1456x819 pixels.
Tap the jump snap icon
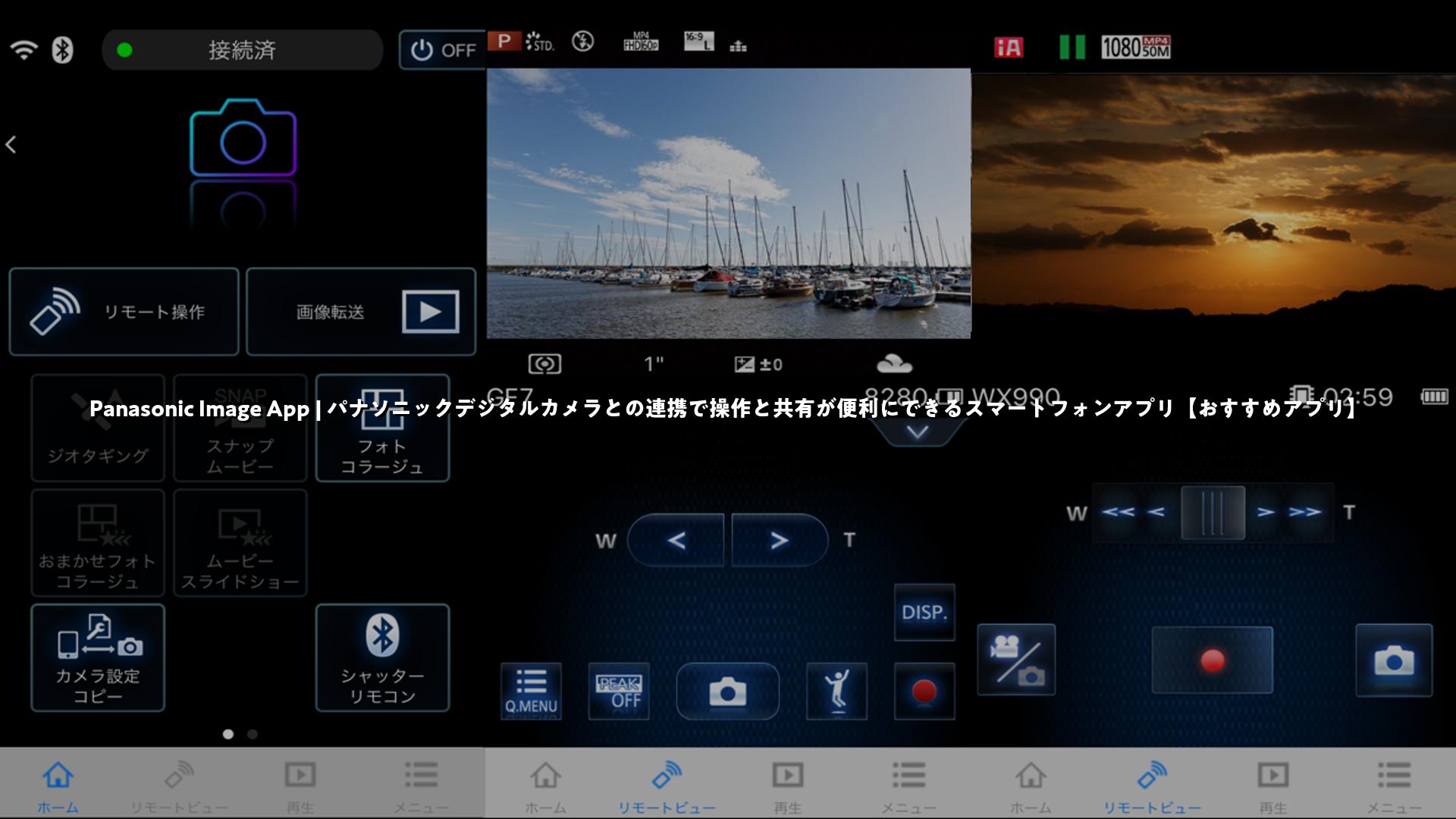pyautogui.click(x=837, y=692)
